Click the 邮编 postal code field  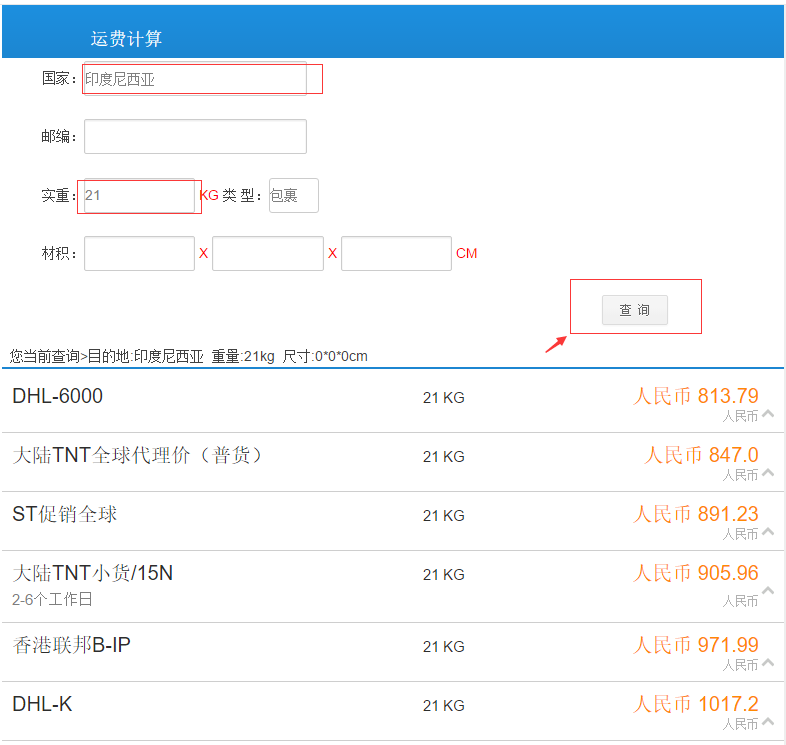pos(195,137)
